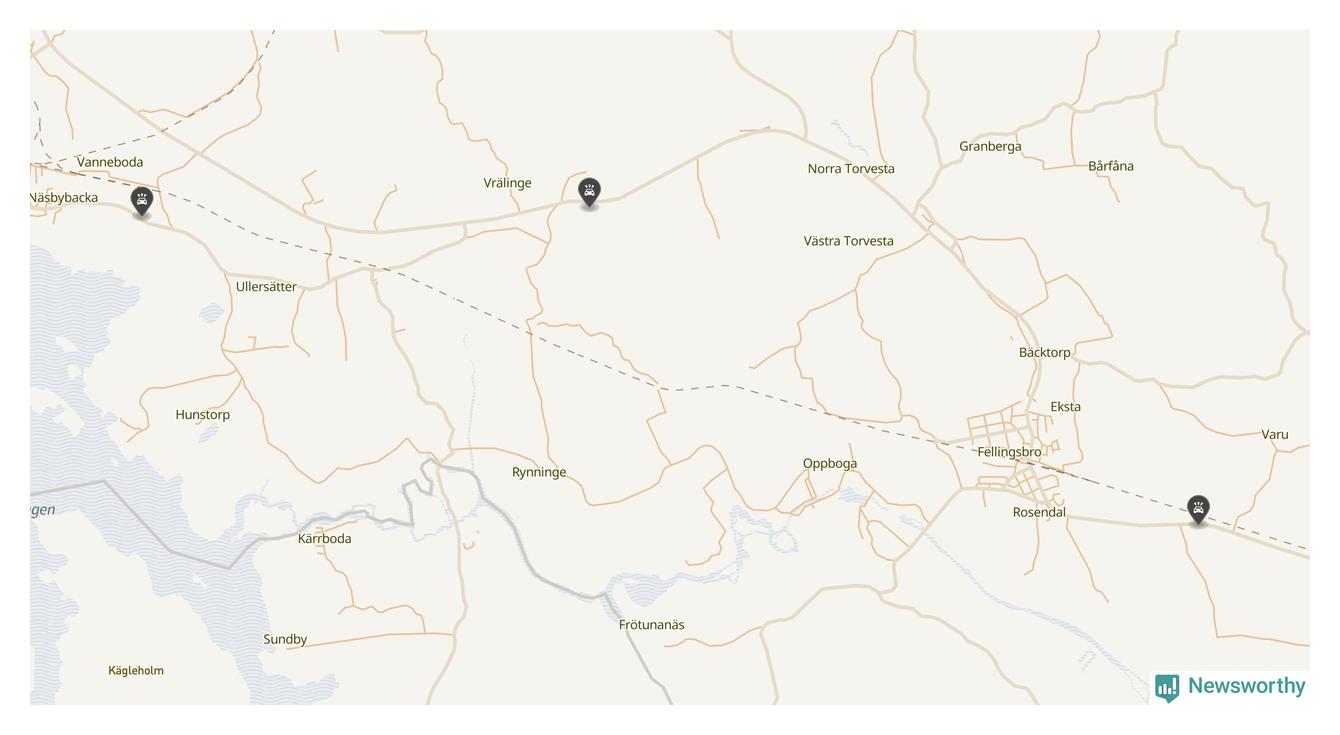The width and height of the screenshot is (1340, 735).
Task: Click the Fellingsbro town label
Action: click(1009, 452)
